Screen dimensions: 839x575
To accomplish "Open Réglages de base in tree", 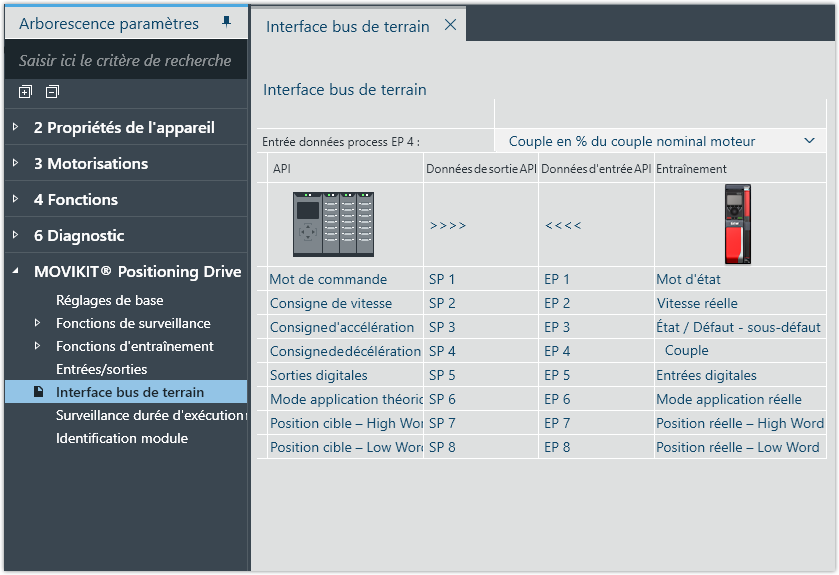I will pyautogui.click(x=109, y=300).
